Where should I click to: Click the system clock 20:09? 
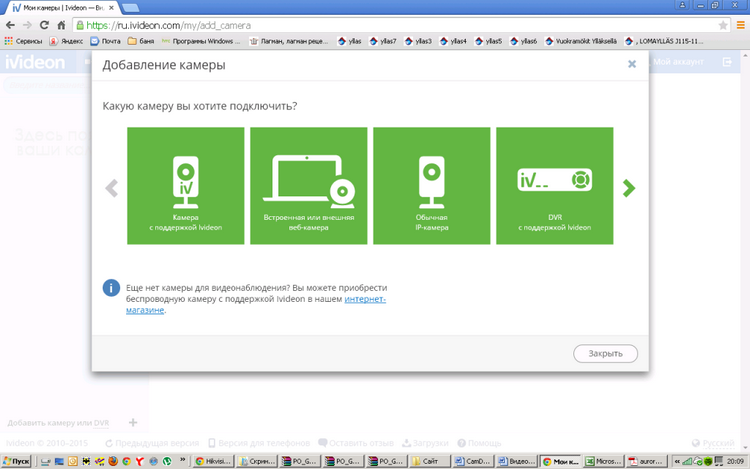(x=735, y=461)
